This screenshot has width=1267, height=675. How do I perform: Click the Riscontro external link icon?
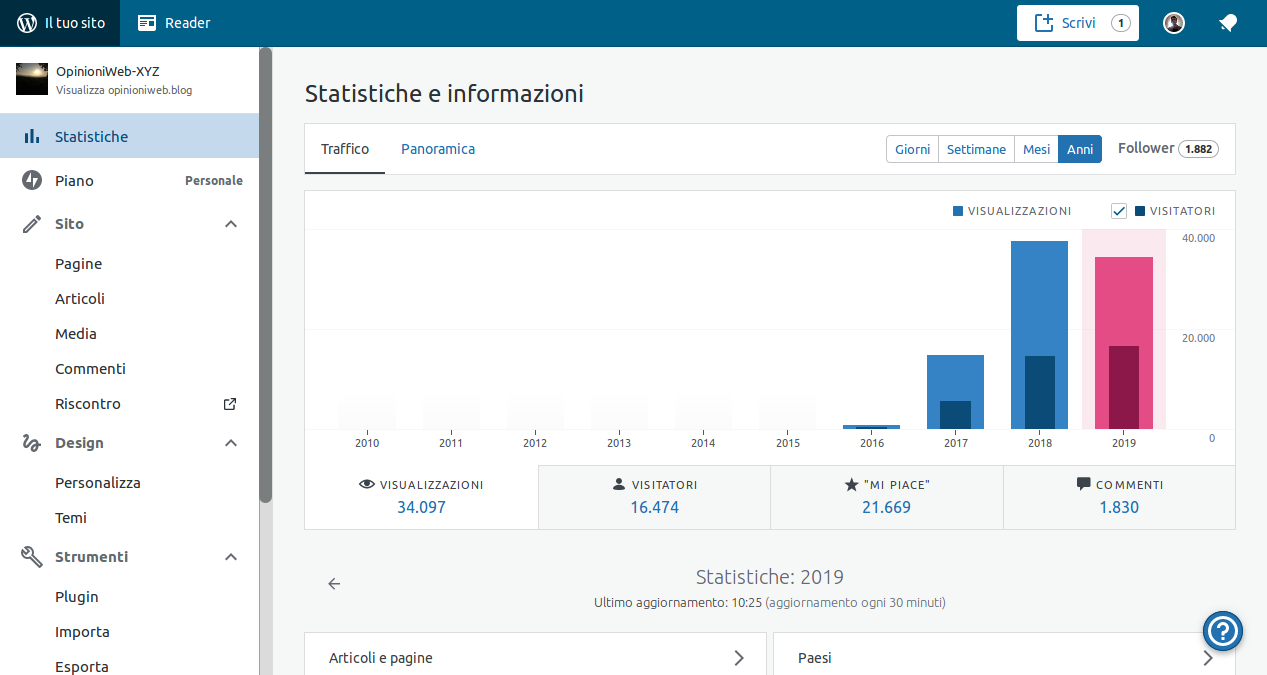[x=229, y=403]
